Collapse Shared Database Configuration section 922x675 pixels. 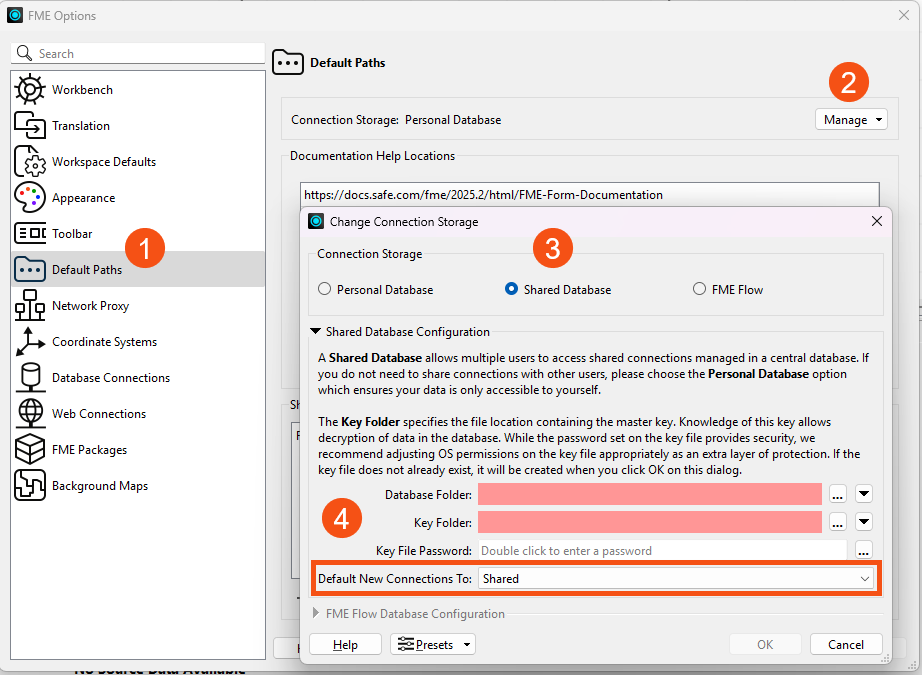point(315,332)
